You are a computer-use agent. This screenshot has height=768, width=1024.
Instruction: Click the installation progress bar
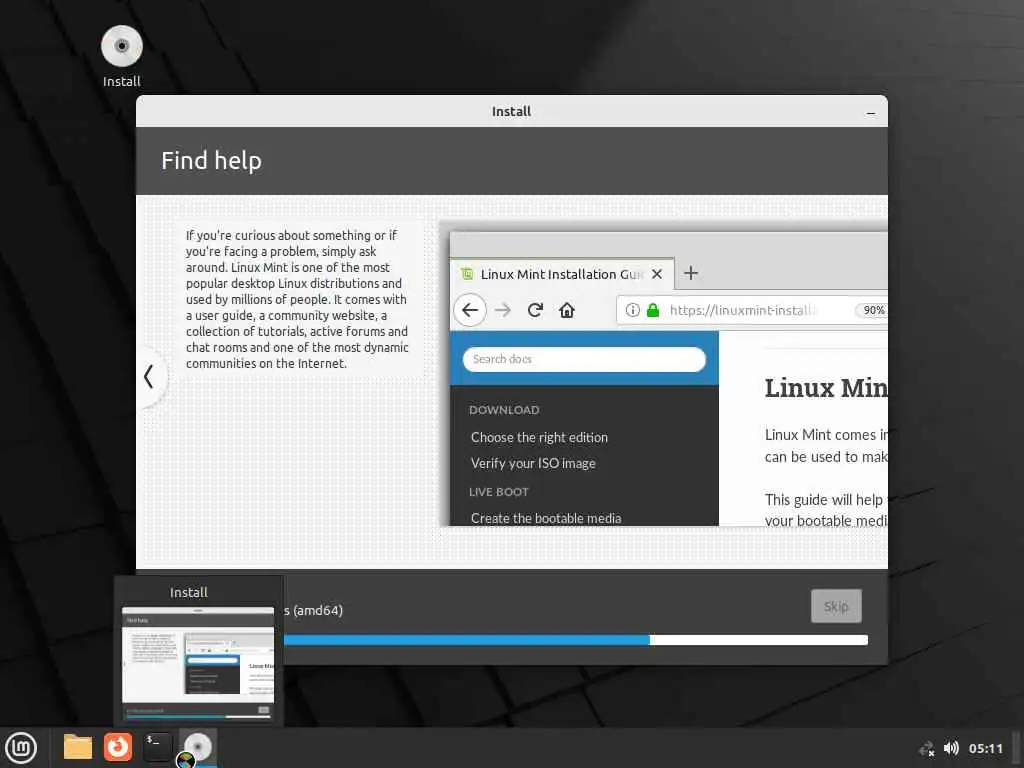[x=575, y=640]
